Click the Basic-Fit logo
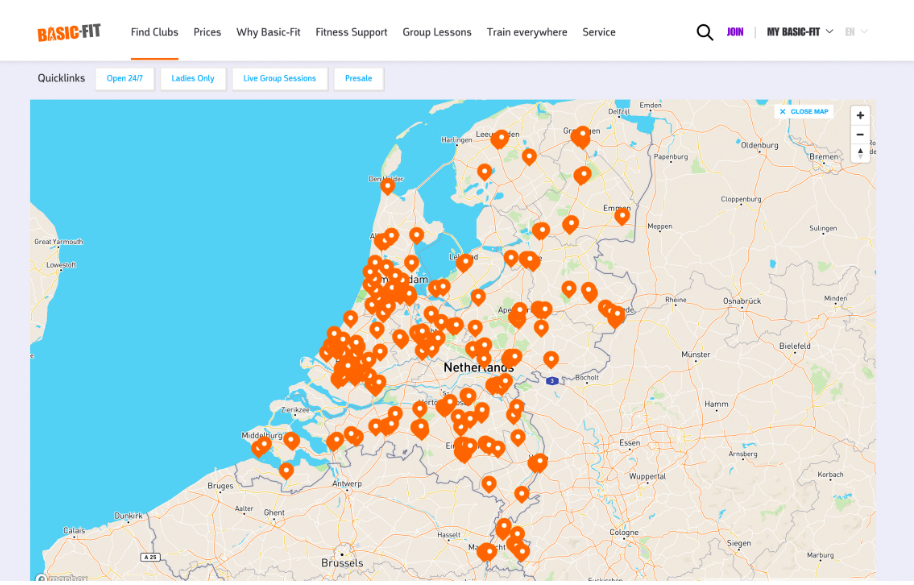This screenshot has height=585, width=914. (69, 33)
